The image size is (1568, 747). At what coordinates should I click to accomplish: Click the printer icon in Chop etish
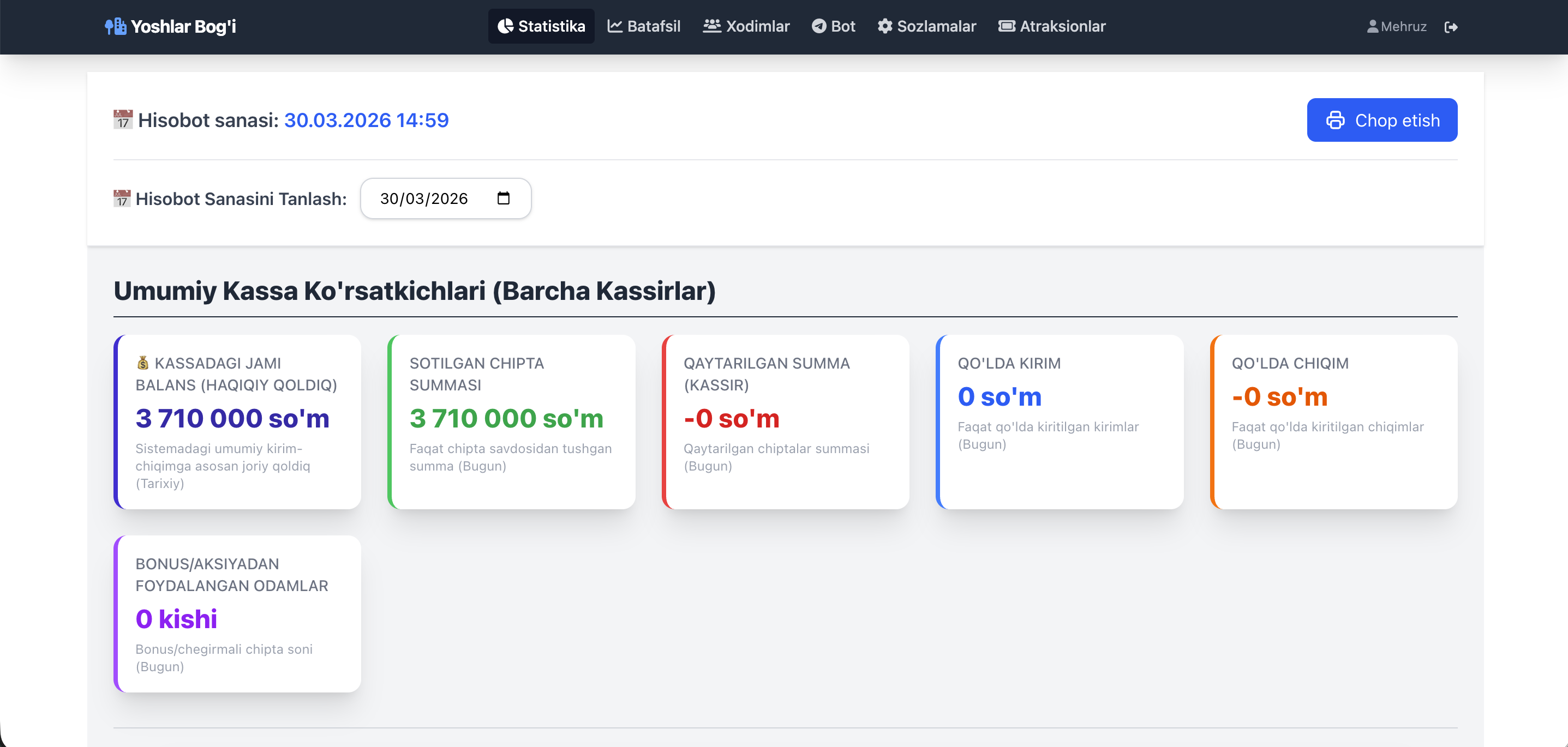[1335, 121]
